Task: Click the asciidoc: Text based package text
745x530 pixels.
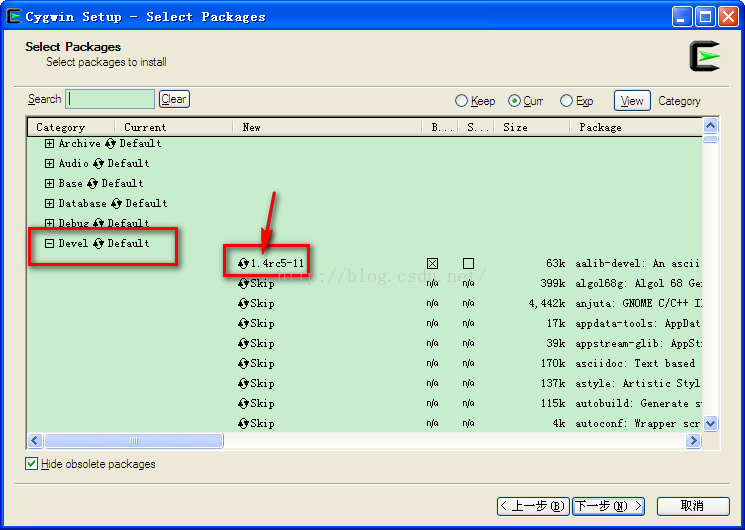Action: point(635,363)
